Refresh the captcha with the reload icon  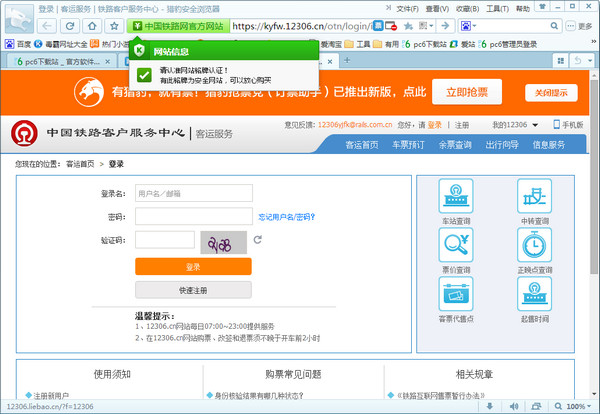point(258,240)
